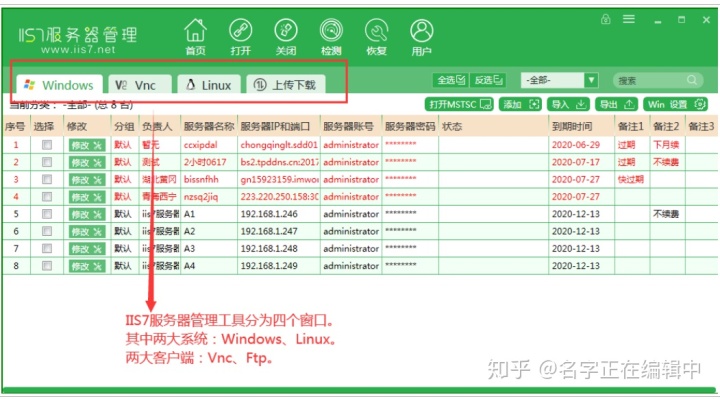Viewport: 720px width, 399px height.
Task: Tick the checkbox for server A4
Action: point(46,265)
